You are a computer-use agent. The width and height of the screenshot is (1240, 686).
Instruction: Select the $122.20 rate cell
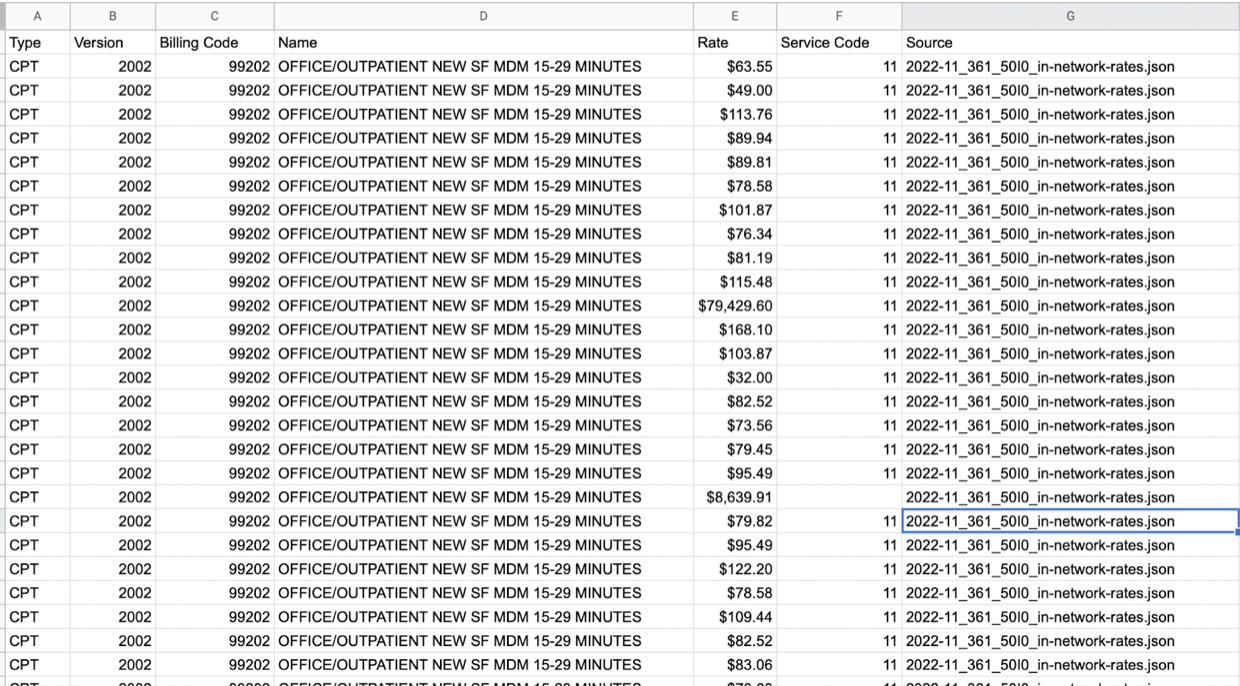click(x=735, y=569)
